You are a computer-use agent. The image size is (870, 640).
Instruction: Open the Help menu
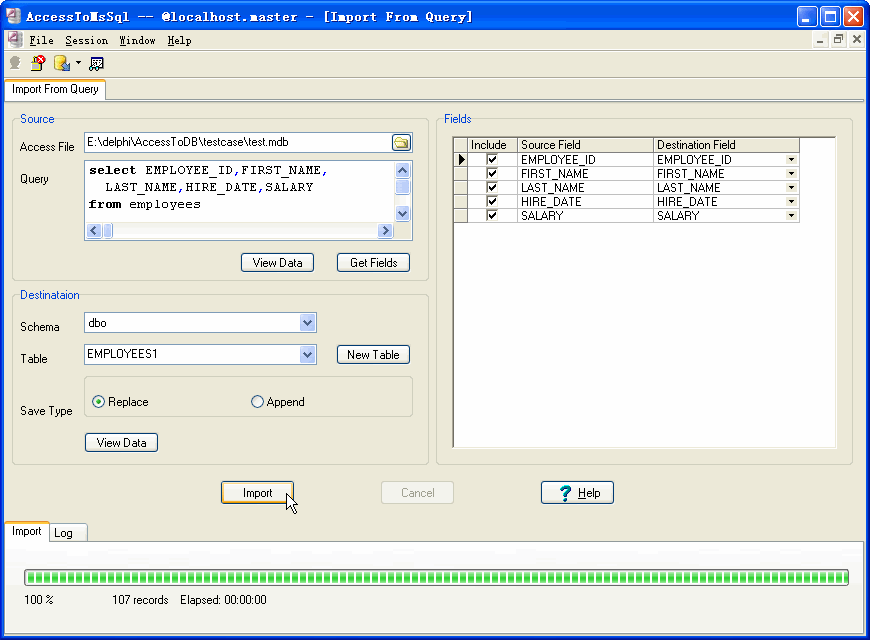[179, 41]
